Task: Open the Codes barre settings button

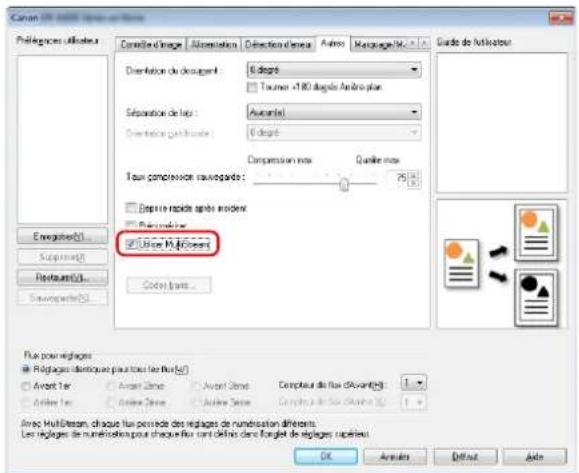Action: (169, 285)
